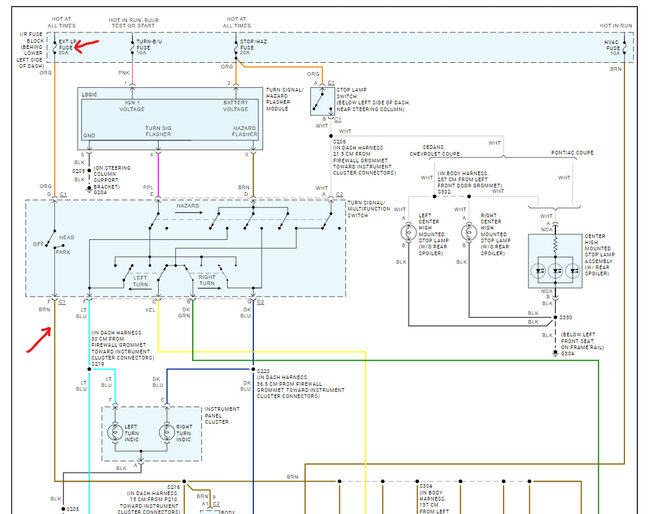Click the GND label inside flasher module
This screenshot has width=650, height=514.
click(x=89, y=136)
